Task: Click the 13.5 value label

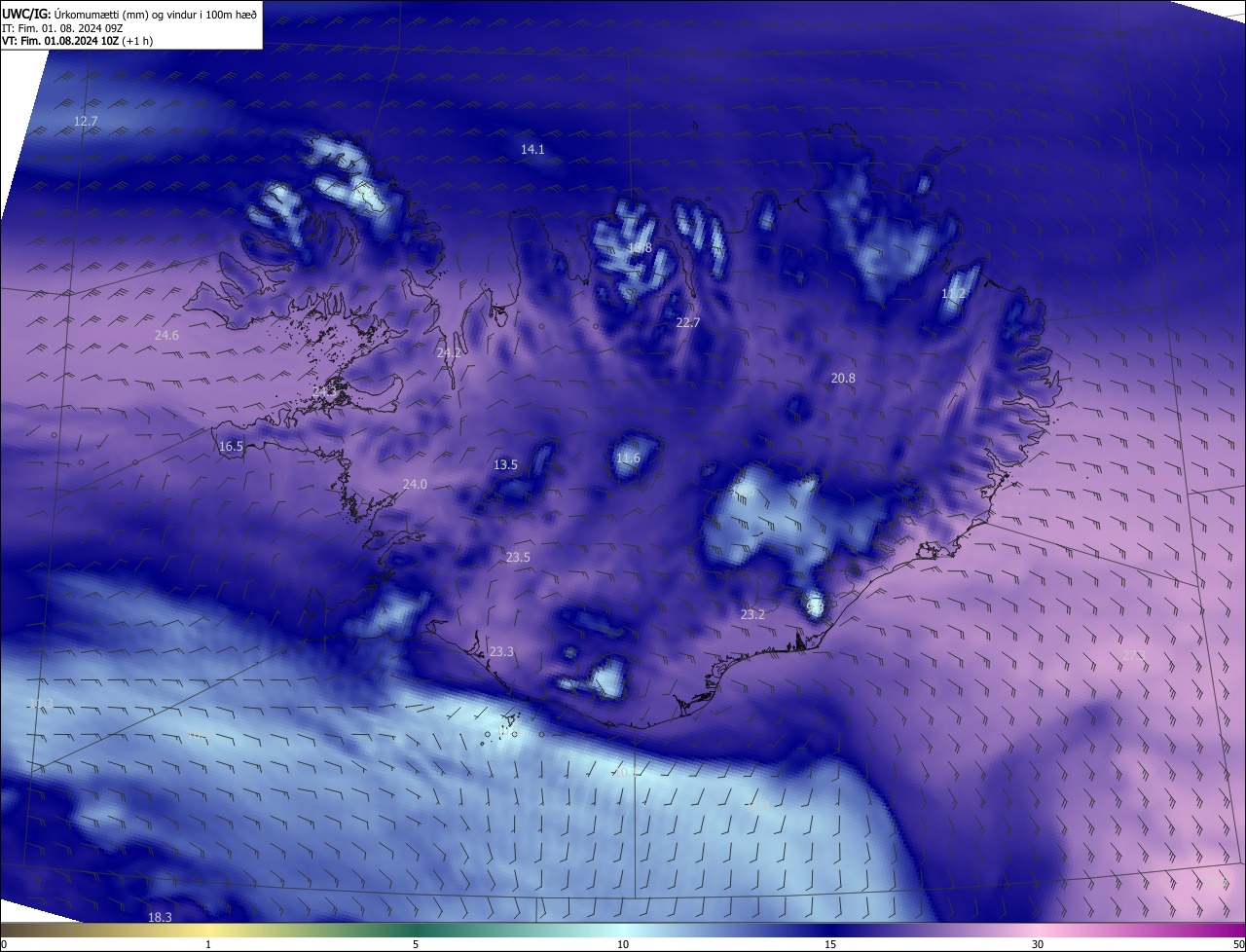Action: [x=505, y=464]
